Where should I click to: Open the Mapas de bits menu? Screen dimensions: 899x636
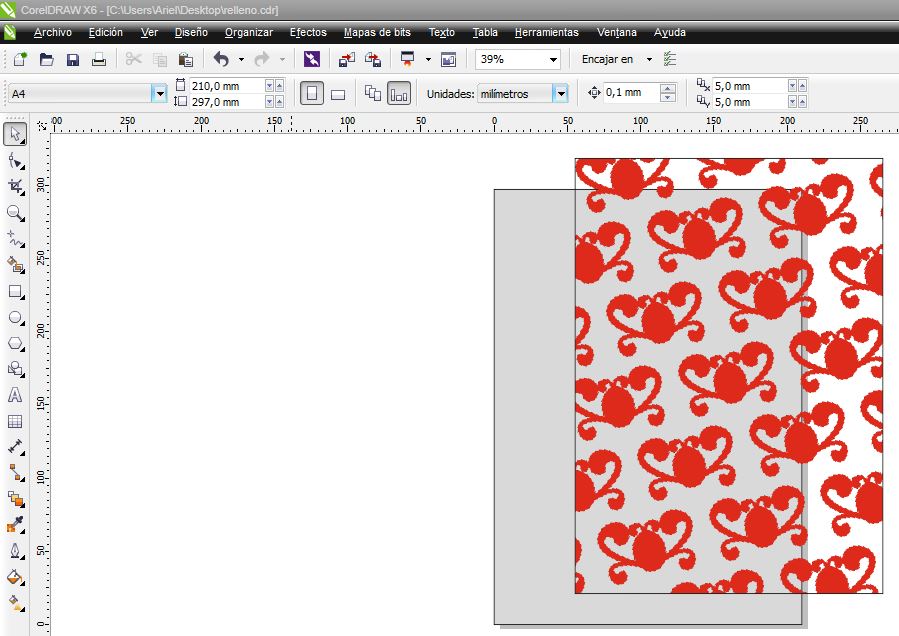coord(377,33)
